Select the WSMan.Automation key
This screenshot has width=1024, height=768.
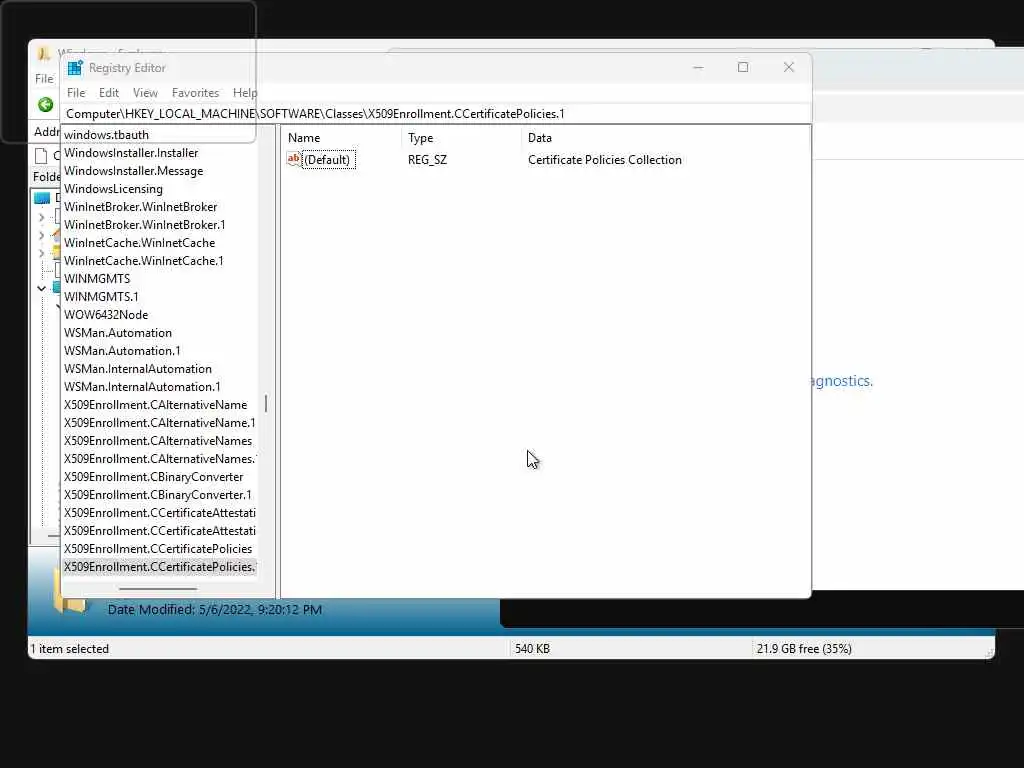pos(118,333)
